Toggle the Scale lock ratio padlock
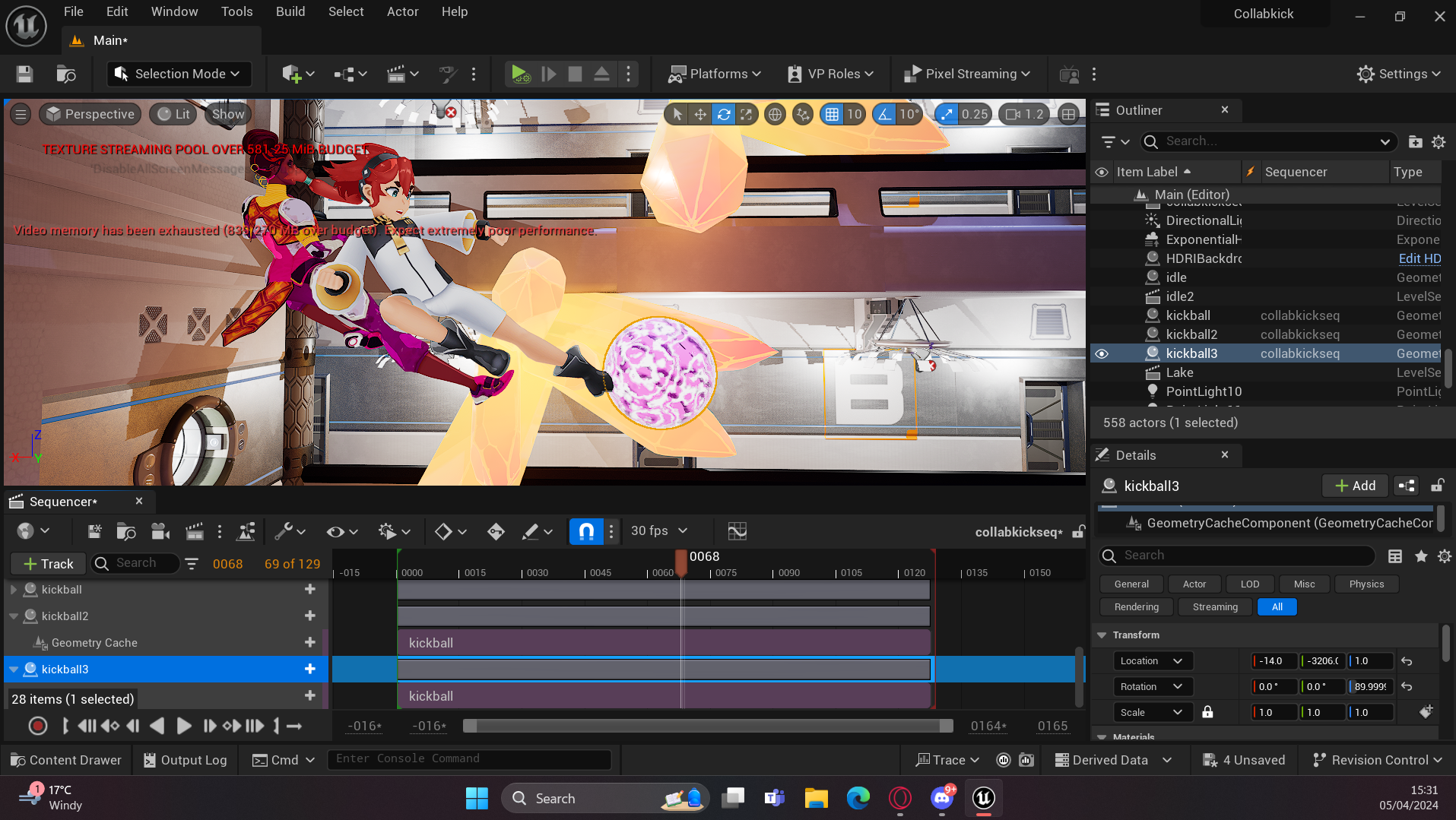Screen dimensions: 1456x820 1207,712
